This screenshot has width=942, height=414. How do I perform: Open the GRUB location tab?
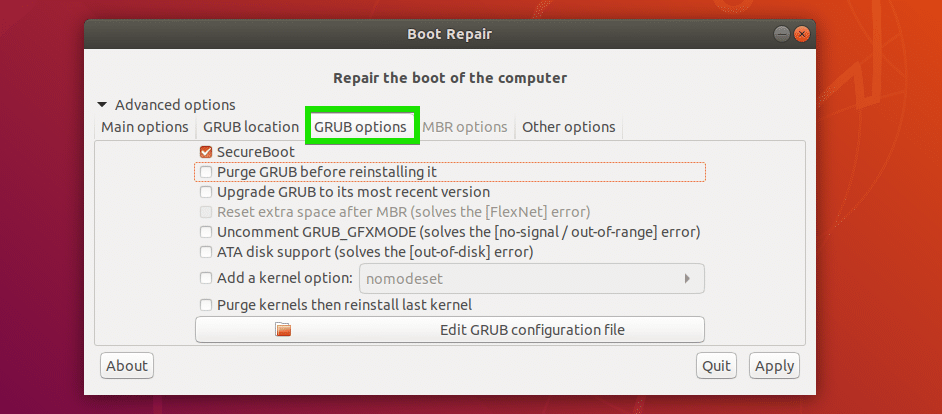coord(251,127)
